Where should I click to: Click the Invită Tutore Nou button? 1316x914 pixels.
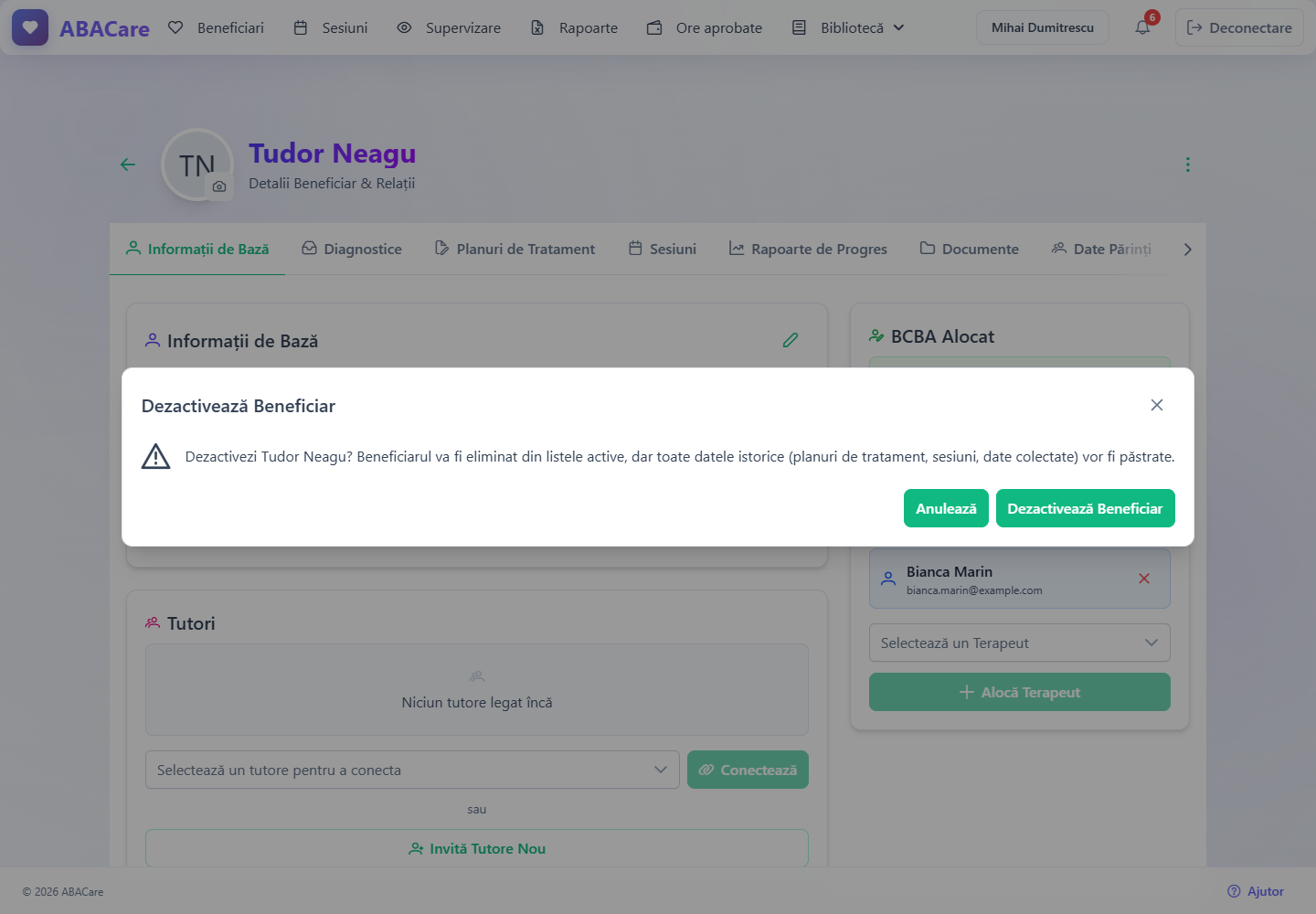[477, 848]
